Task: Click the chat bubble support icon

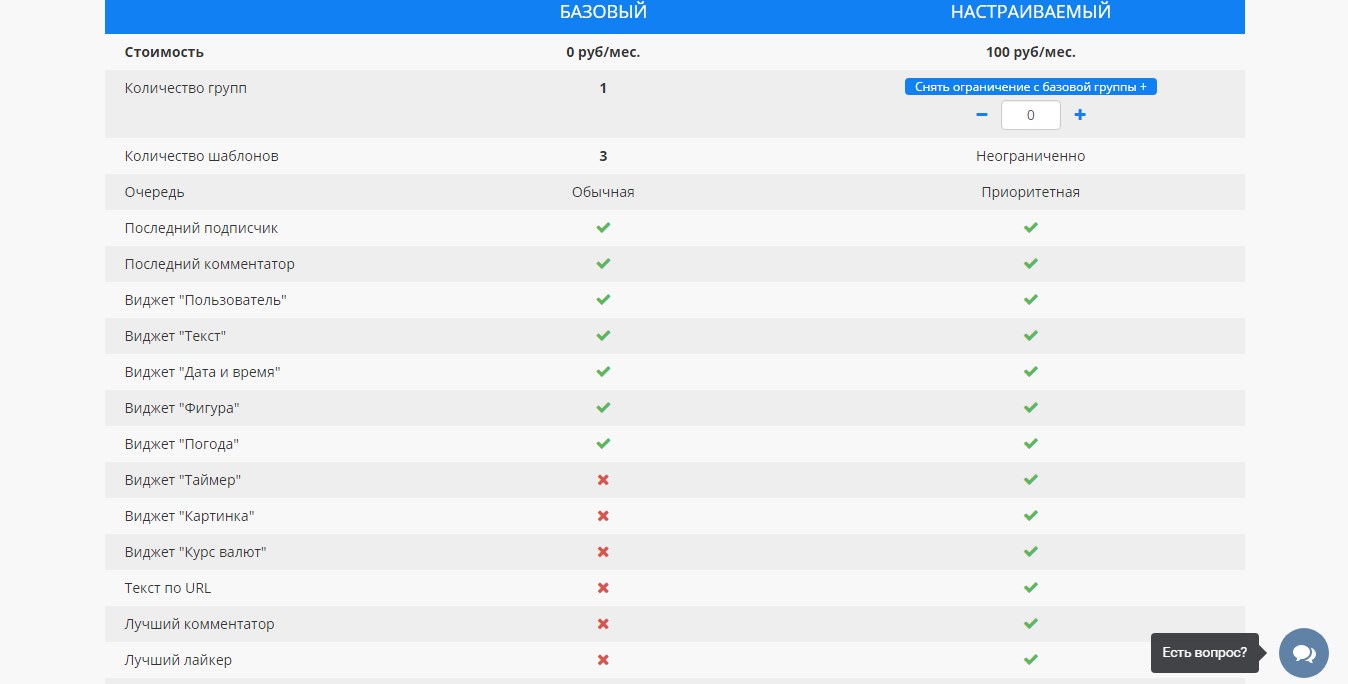Action: point(1303,653)
